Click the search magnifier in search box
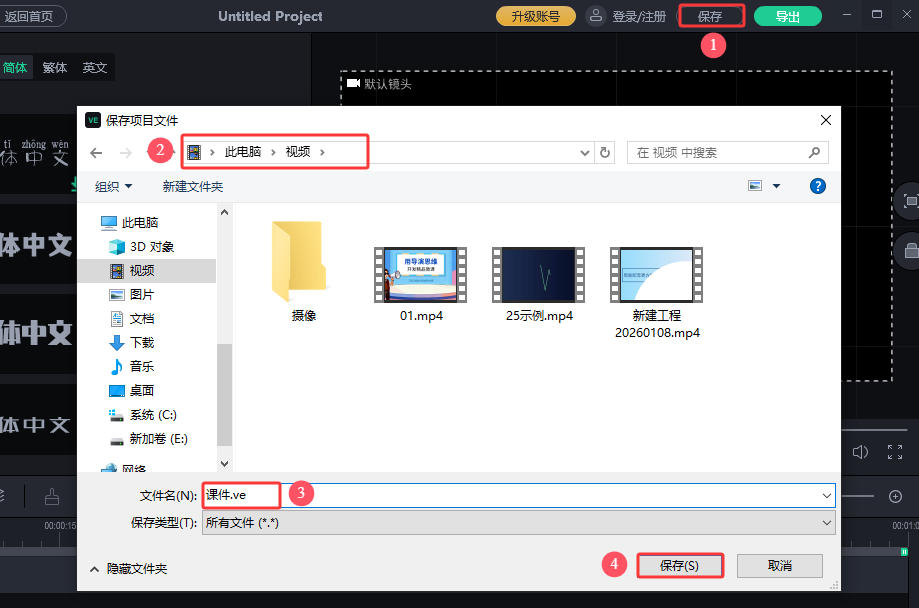The image size is (919, 608). [815, 152]
